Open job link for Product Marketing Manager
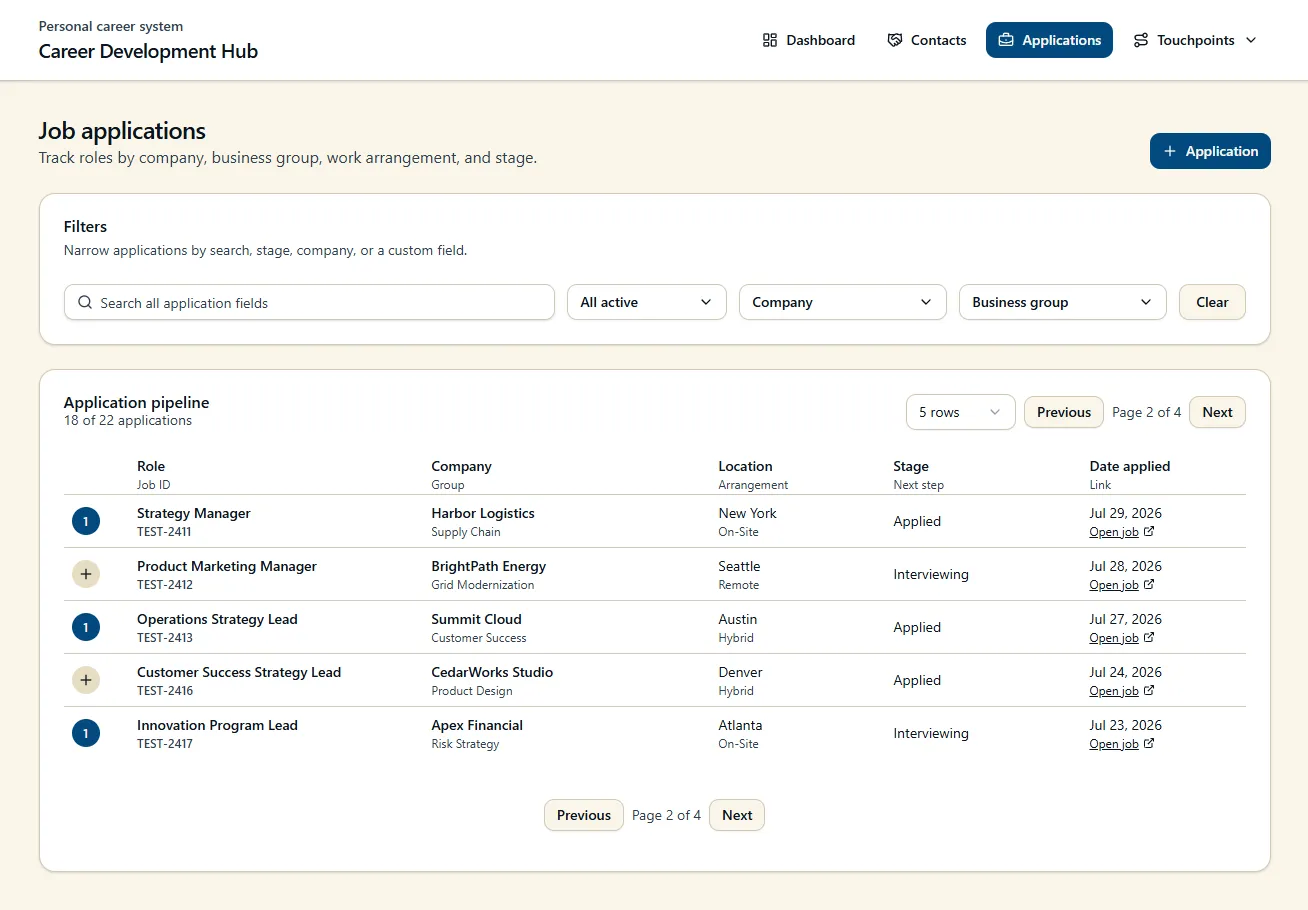The image size is (1308, 910). [x=1122, y=585]
